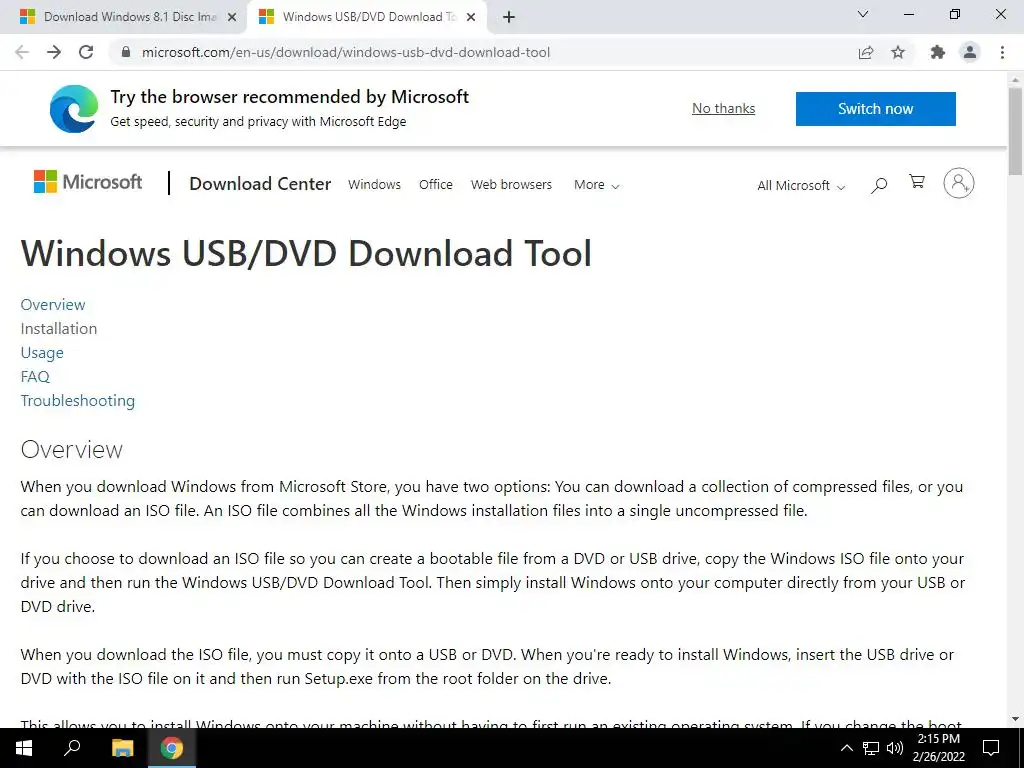The height and width of the screenshot is (768, 1024).
Task: Click the Windows USB/DVD Download Tool heading
Action: (x=306, y=253)
